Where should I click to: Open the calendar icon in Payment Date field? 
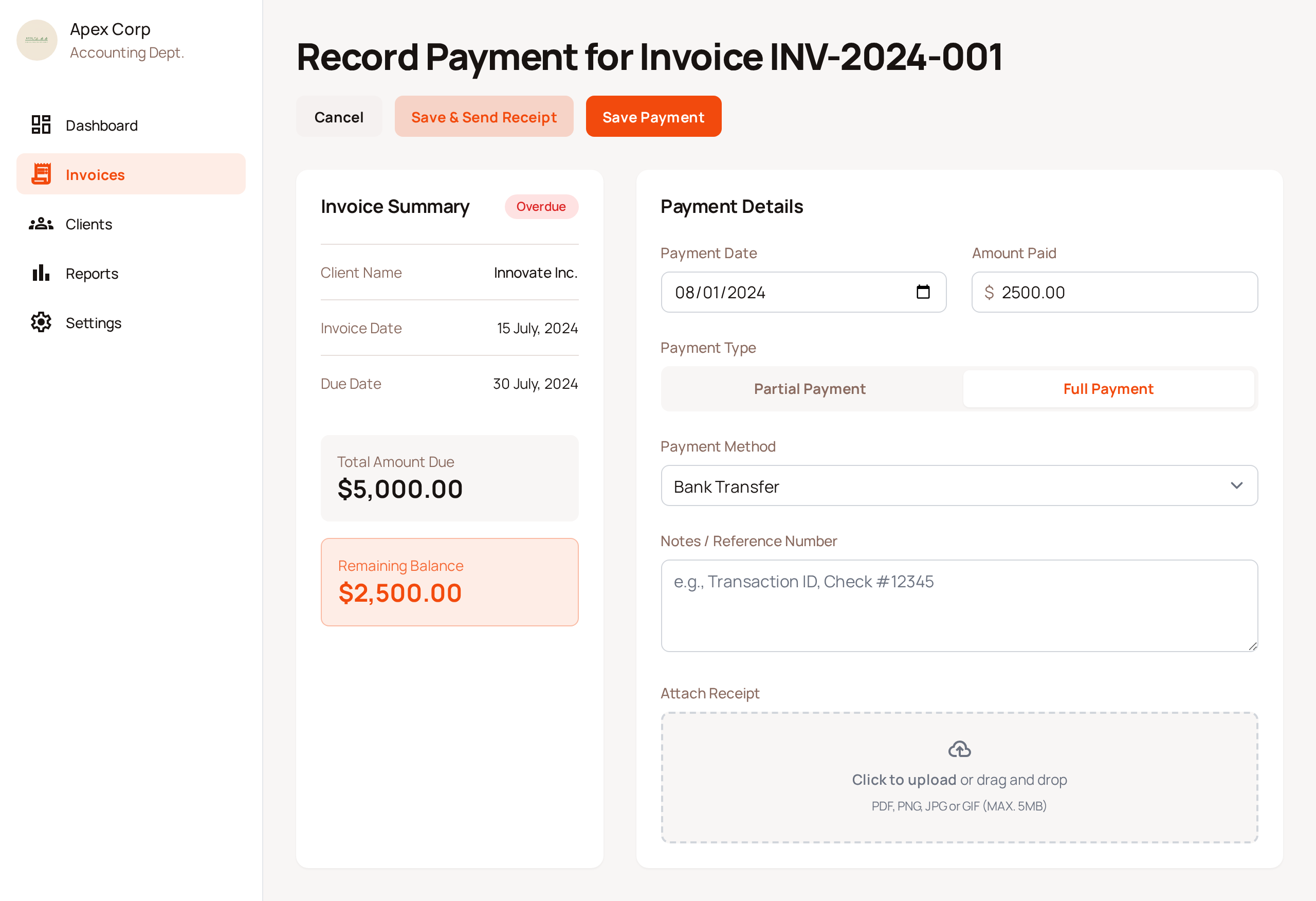tap(923, 293)
